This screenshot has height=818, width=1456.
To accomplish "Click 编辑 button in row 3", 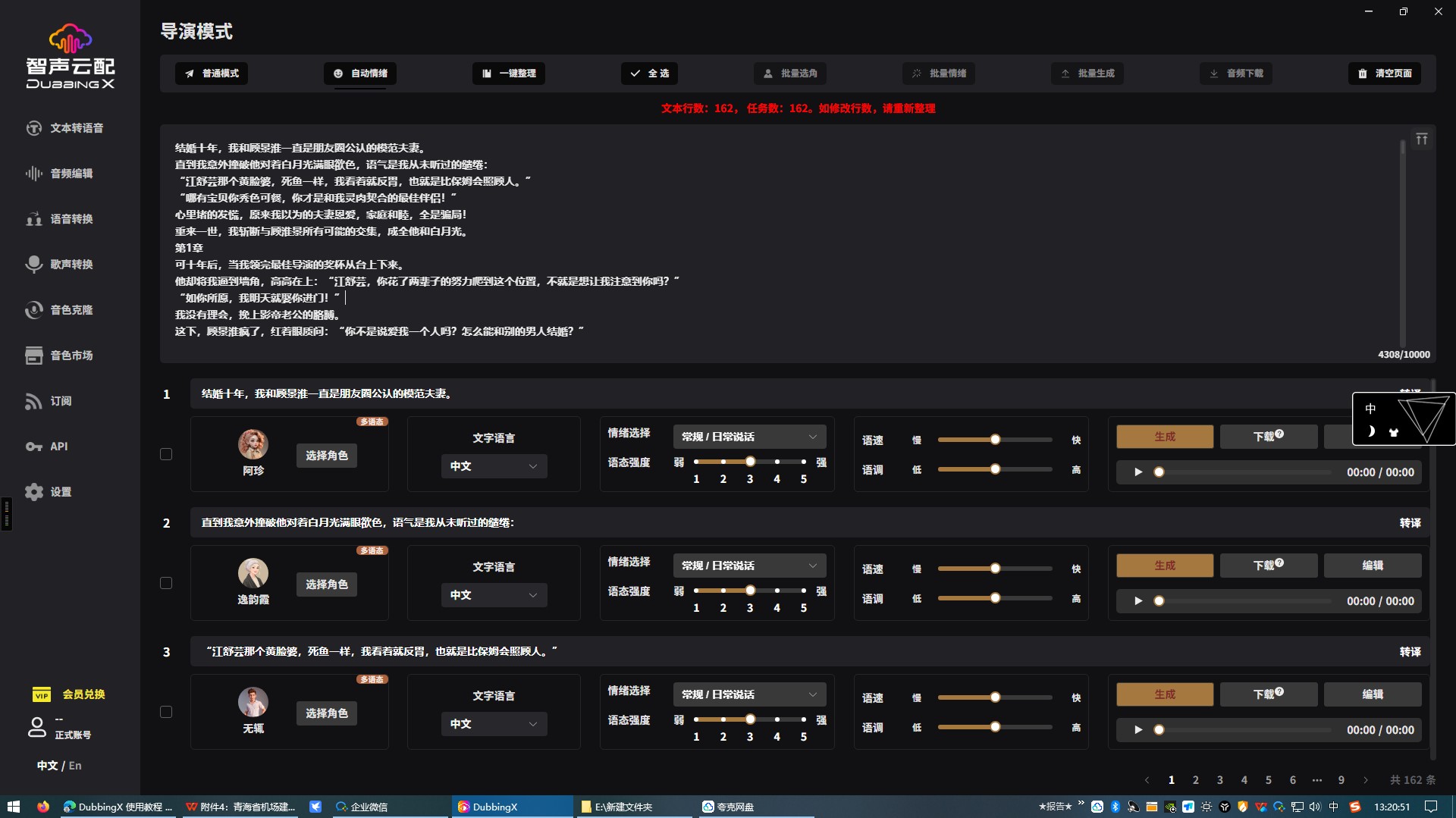I will (1373, 694).
